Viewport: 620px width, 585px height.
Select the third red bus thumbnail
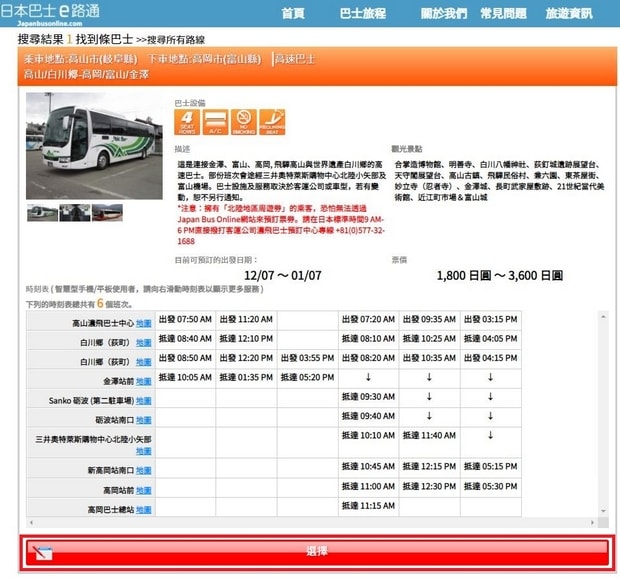[x=107, y=213]
